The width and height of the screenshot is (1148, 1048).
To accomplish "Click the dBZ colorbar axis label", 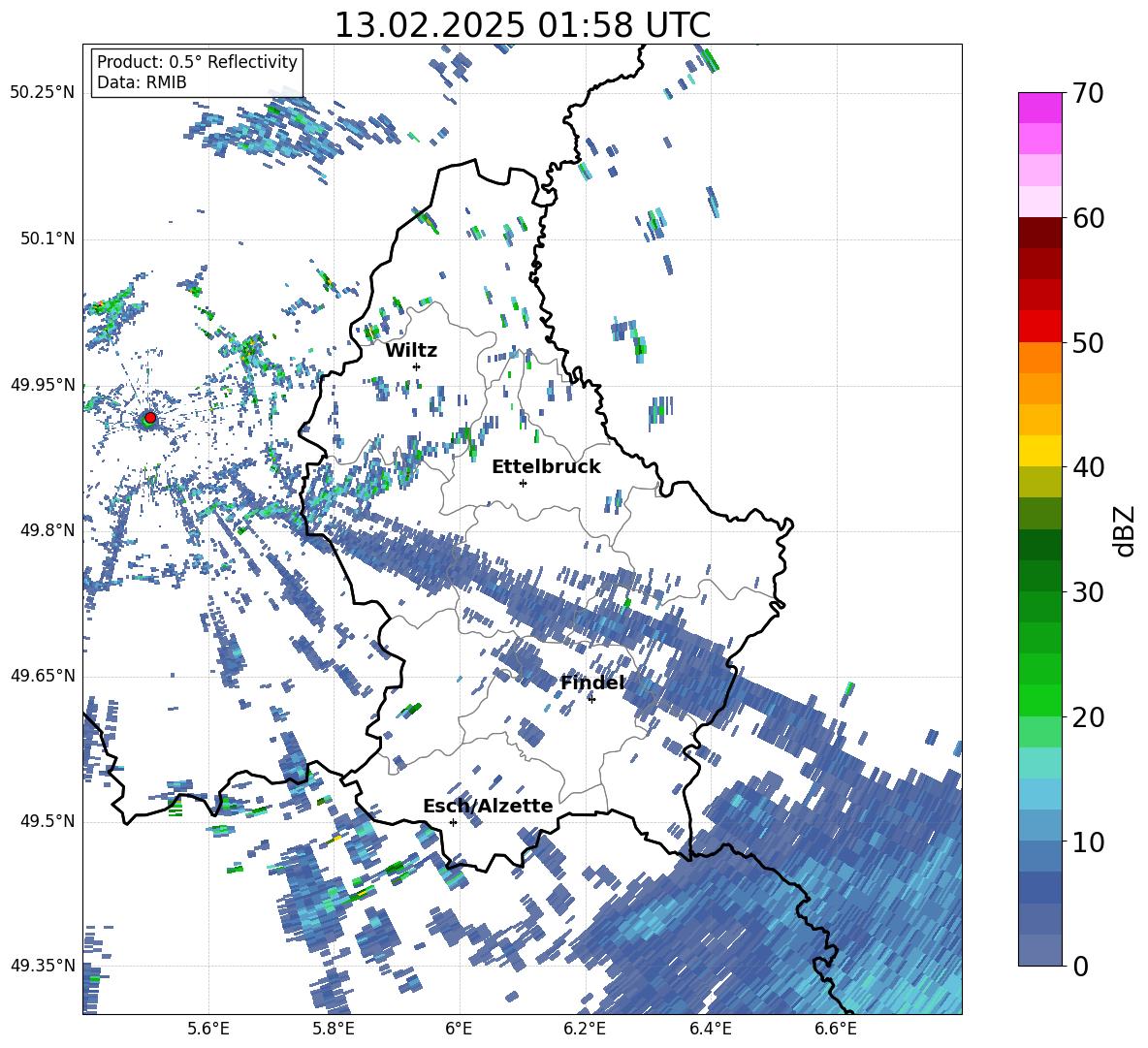I will [1126, 530].
